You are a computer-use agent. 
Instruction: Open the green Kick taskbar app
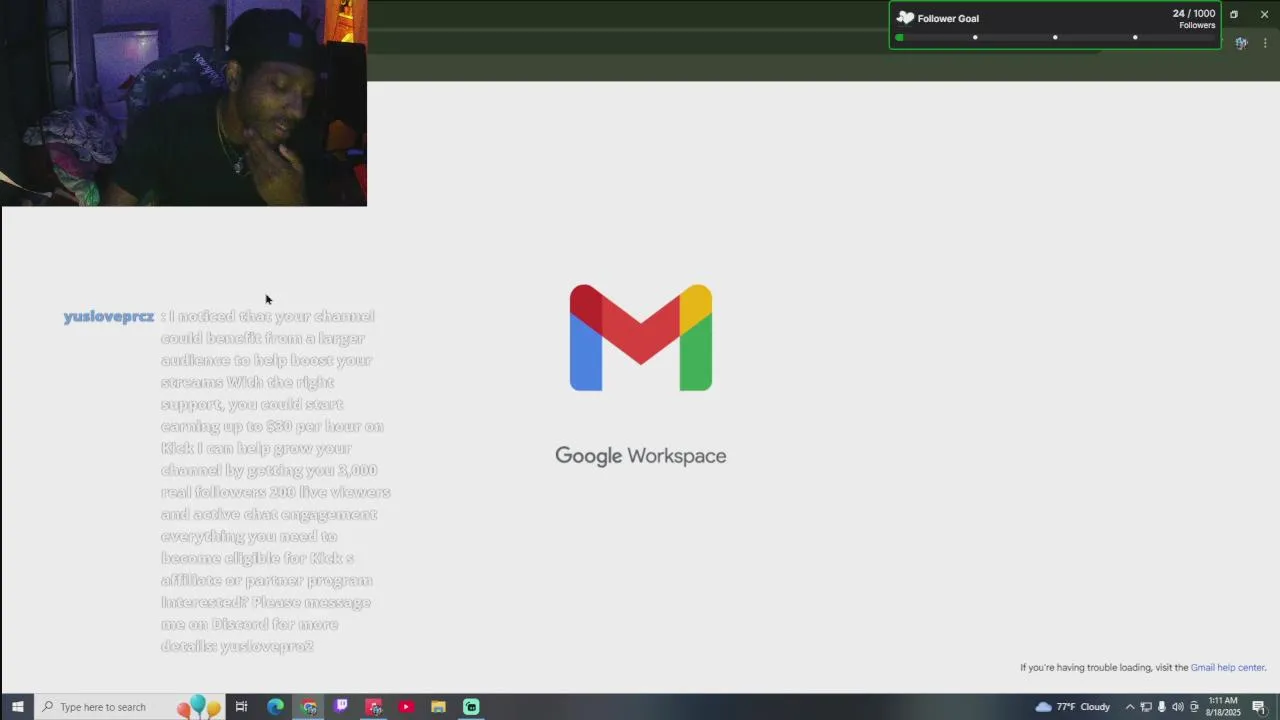coord(471,707)
